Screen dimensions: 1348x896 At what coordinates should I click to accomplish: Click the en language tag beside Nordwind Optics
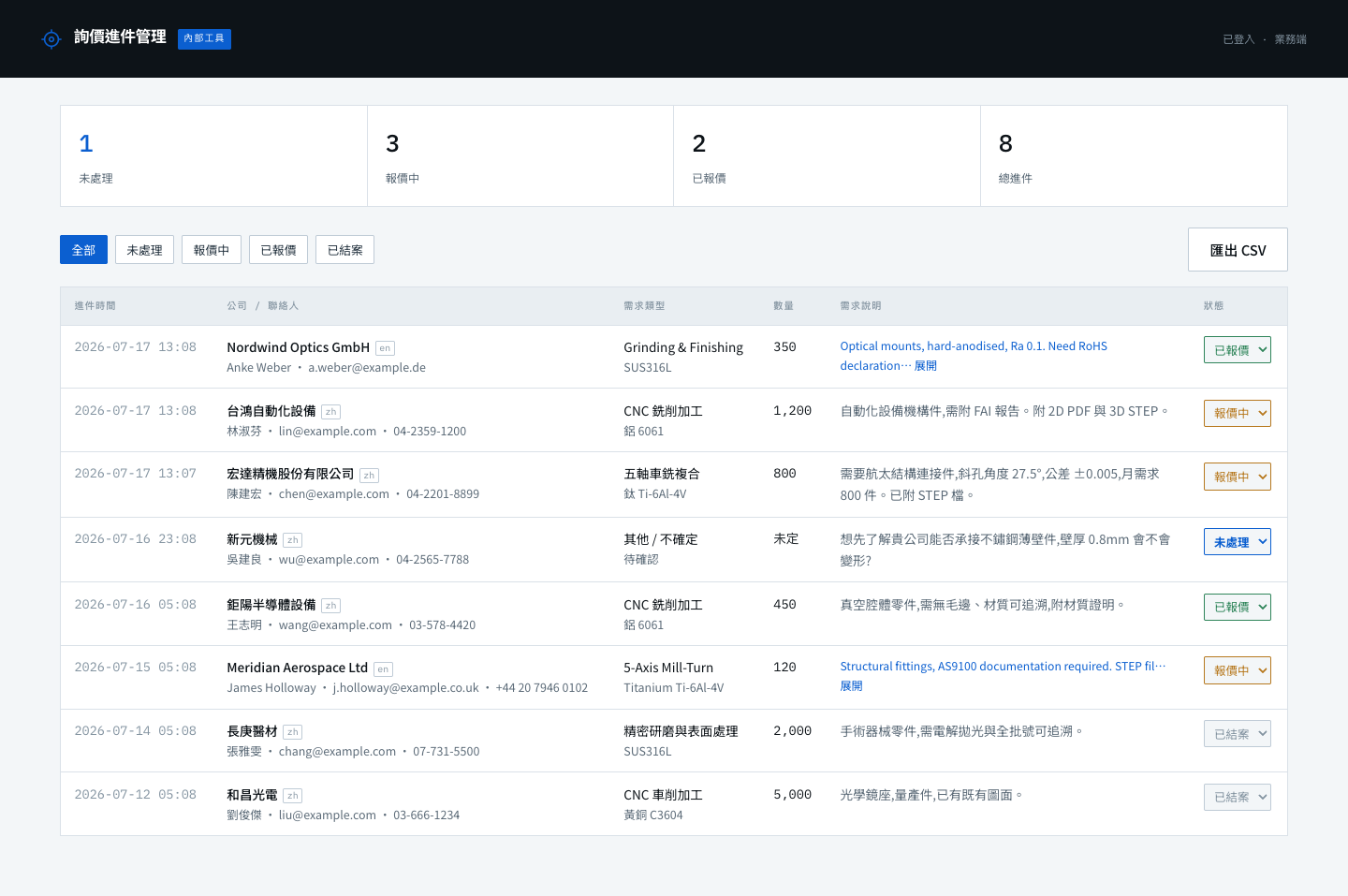click(x=385, y=348)
